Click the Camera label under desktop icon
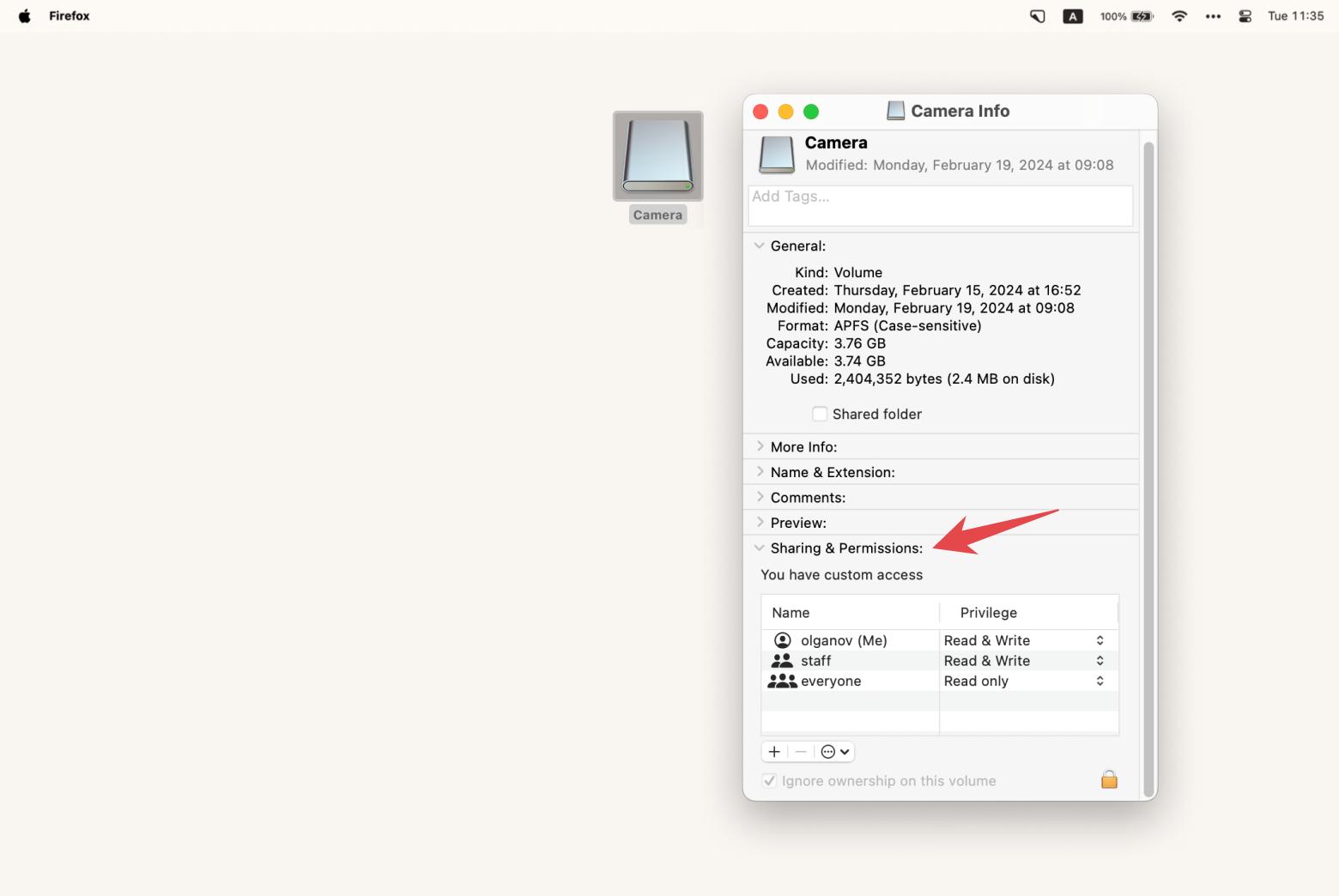Viewport: 1339px width, 896px height. pyautogui.click(x=657, y=215)
